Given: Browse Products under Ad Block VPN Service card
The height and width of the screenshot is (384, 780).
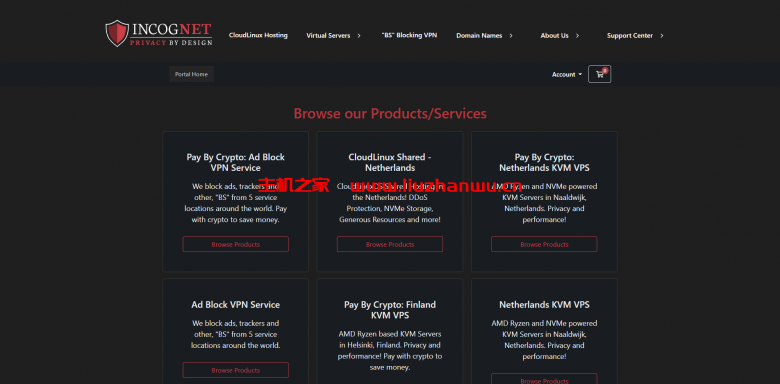Looking at the screenshot, I should click(236, 370).
